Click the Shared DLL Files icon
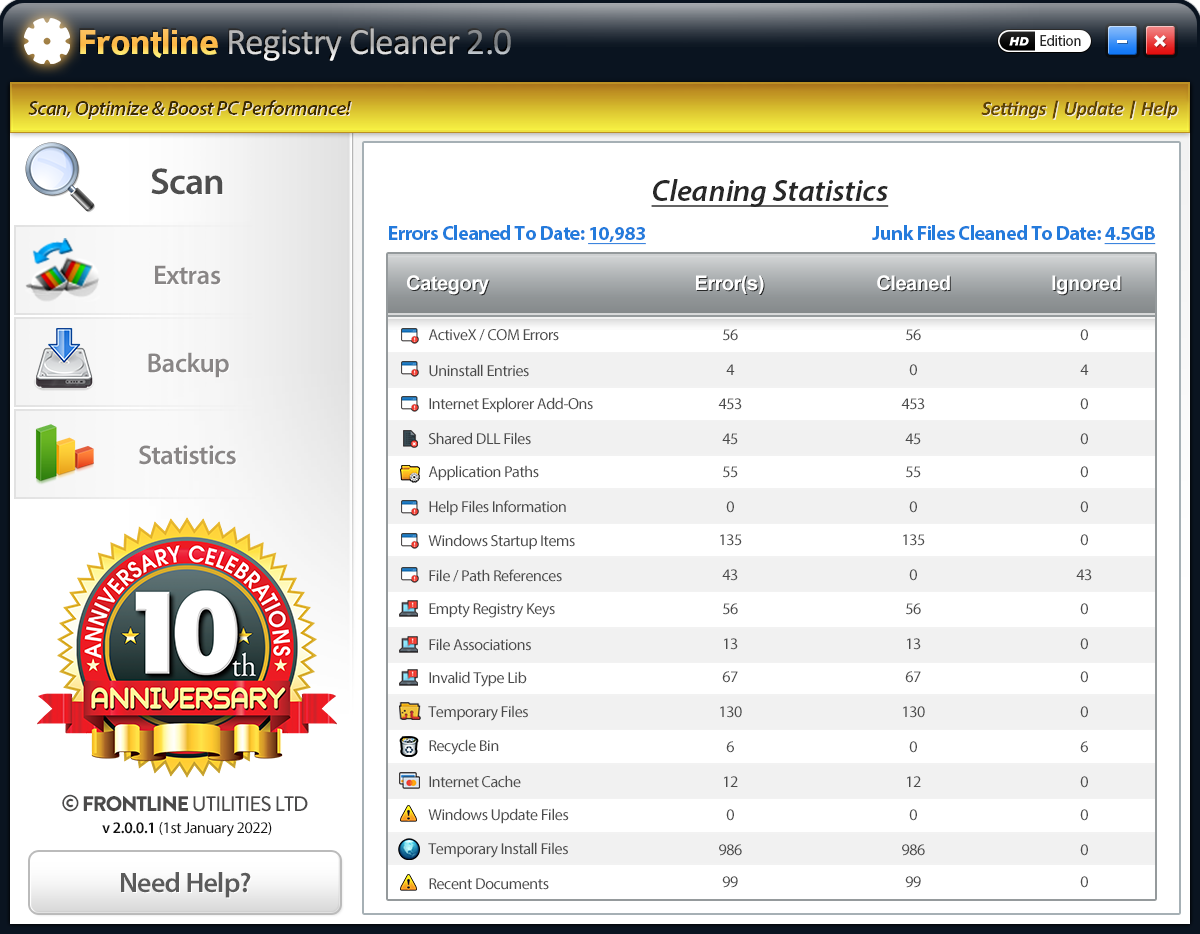 pyautogui.click(x=409, y=439)
